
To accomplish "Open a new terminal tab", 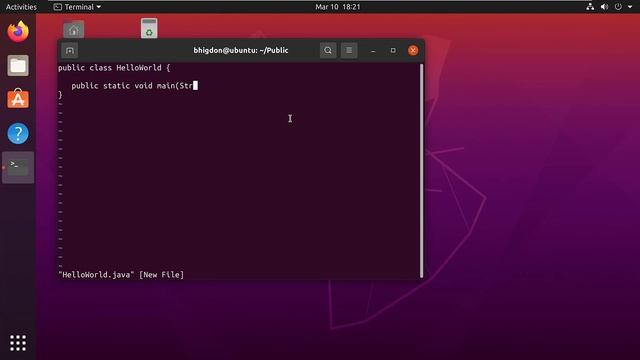I will [x=70, y=51].
